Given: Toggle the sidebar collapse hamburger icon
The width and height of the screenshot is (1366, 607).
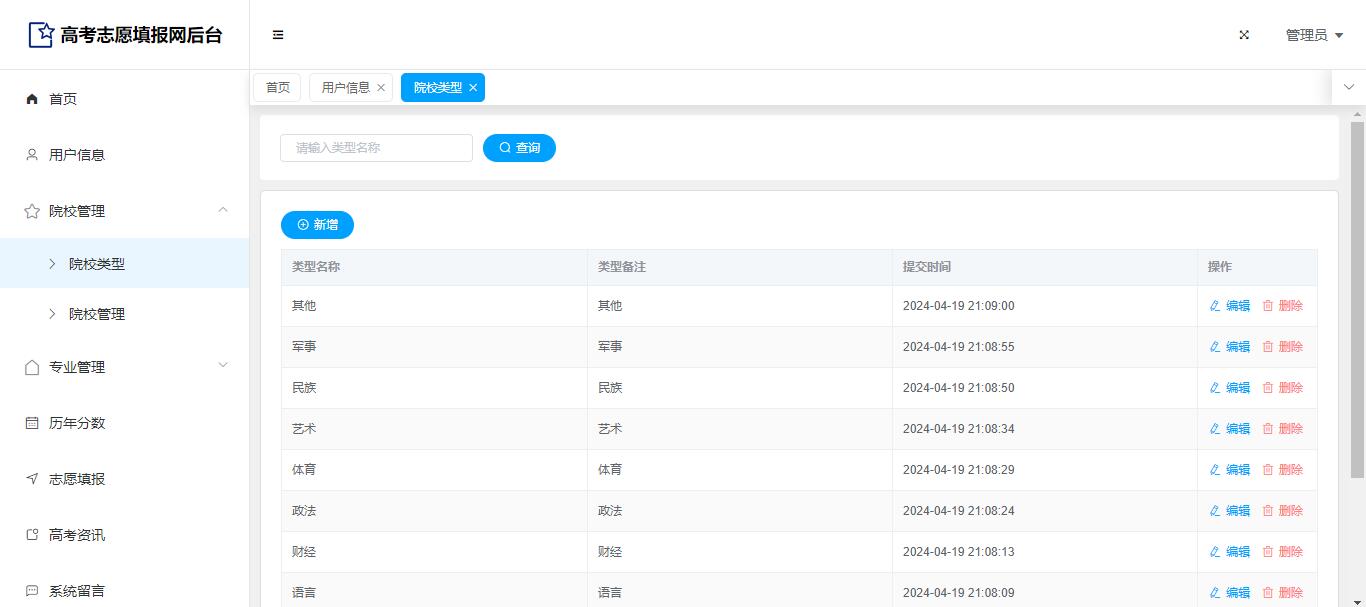Looking at the screenshot, I should (x=278, y=35).
